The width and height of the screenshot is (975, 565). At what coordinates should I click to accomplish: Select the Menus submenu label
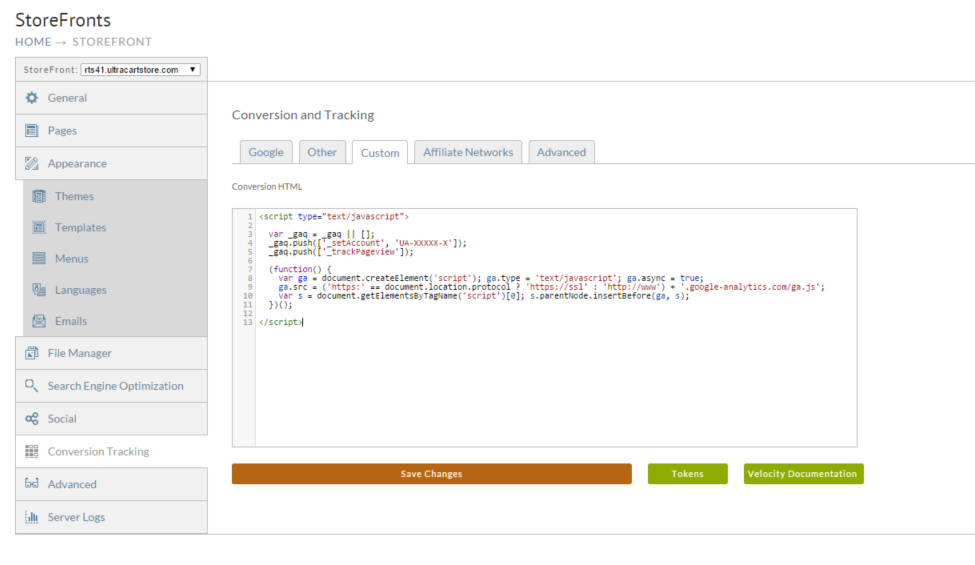point(72,259)
